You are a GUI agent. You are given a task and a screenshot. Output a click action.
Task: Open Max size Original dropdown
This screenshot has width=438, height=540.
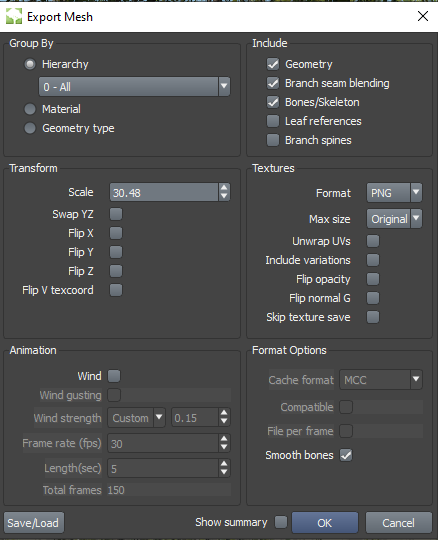pyautogui.click(x=394, y=219)
